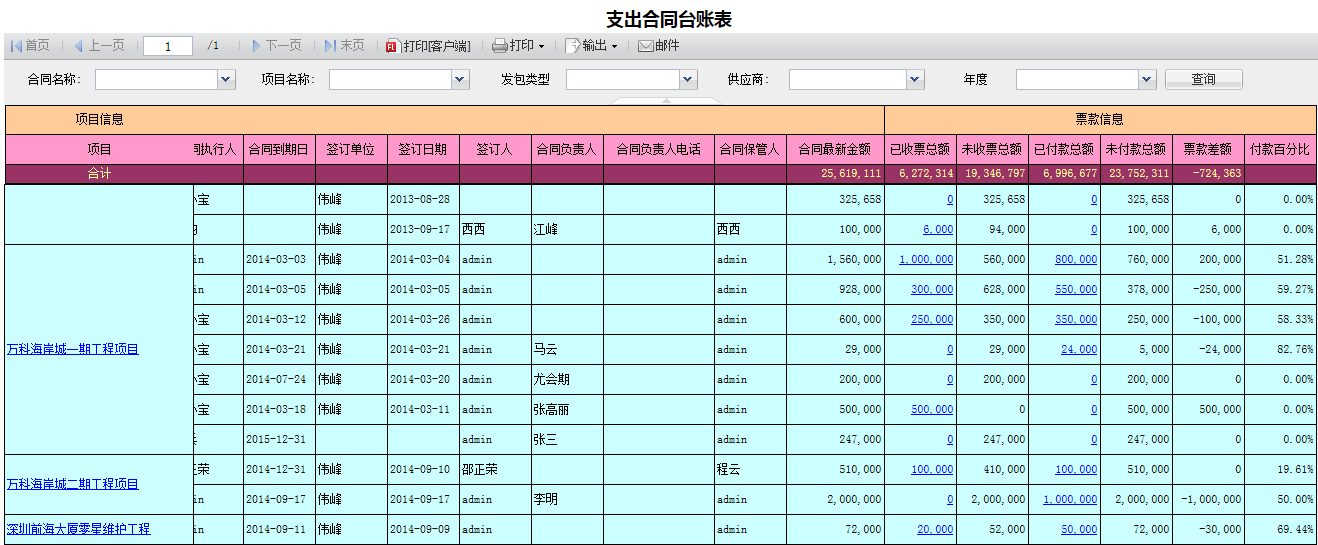This screenshot has width=1318, height=545.
Task: Click the expiry date 2015-12-31 cell
Action: click(279, 440)
